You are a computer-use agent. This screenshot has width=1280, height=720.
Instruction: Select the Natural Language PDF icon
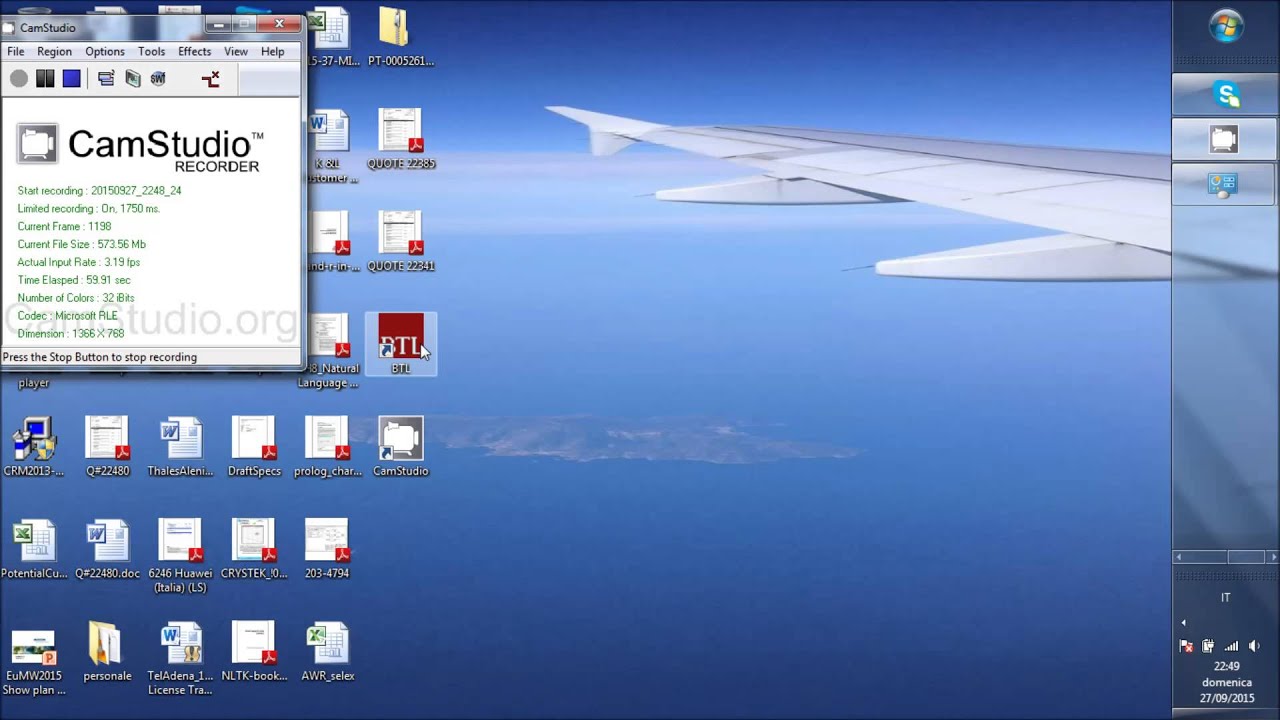330,351
